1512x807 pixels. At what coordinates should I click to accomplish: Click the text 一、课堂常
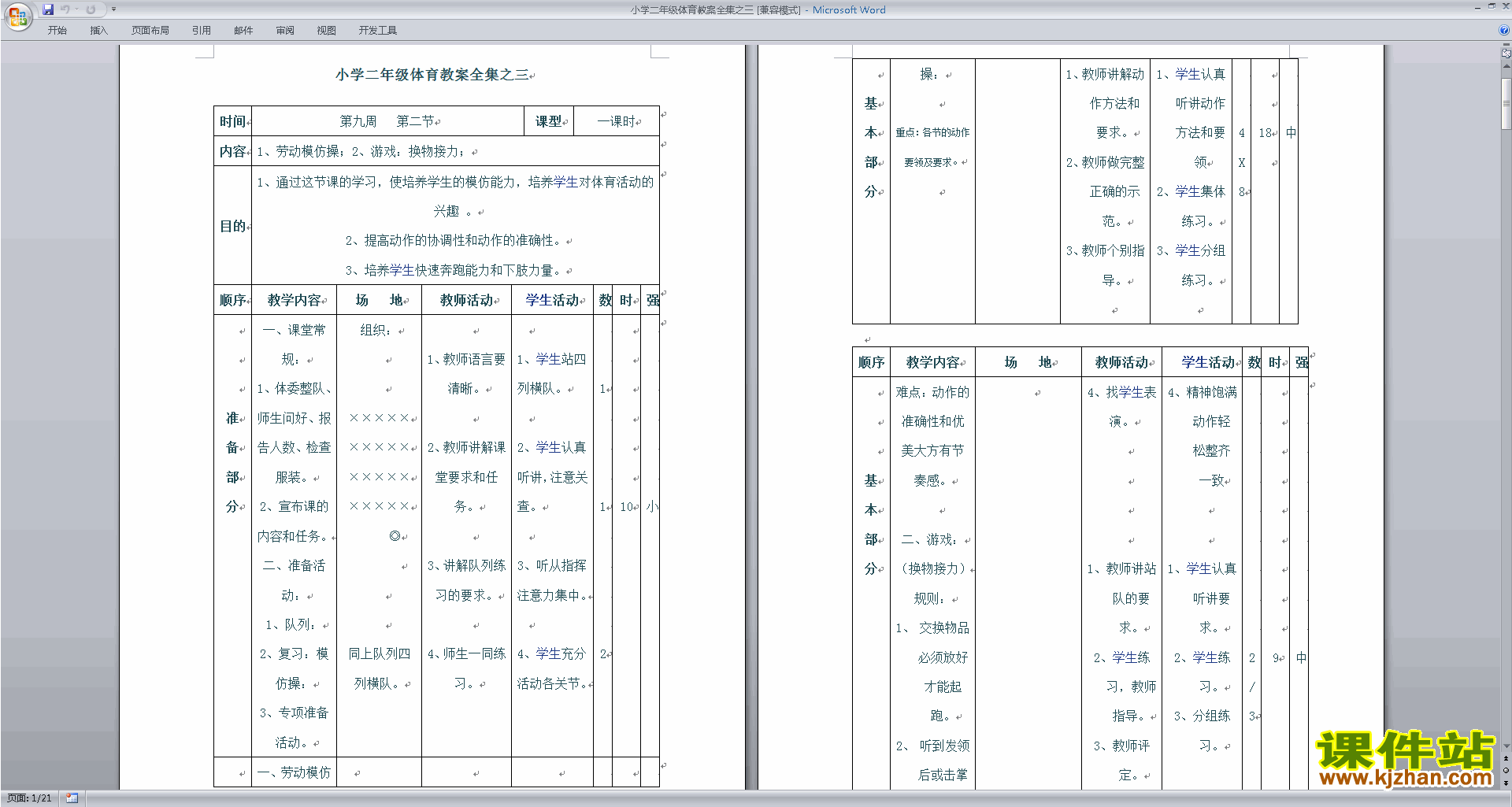(294, 330)
